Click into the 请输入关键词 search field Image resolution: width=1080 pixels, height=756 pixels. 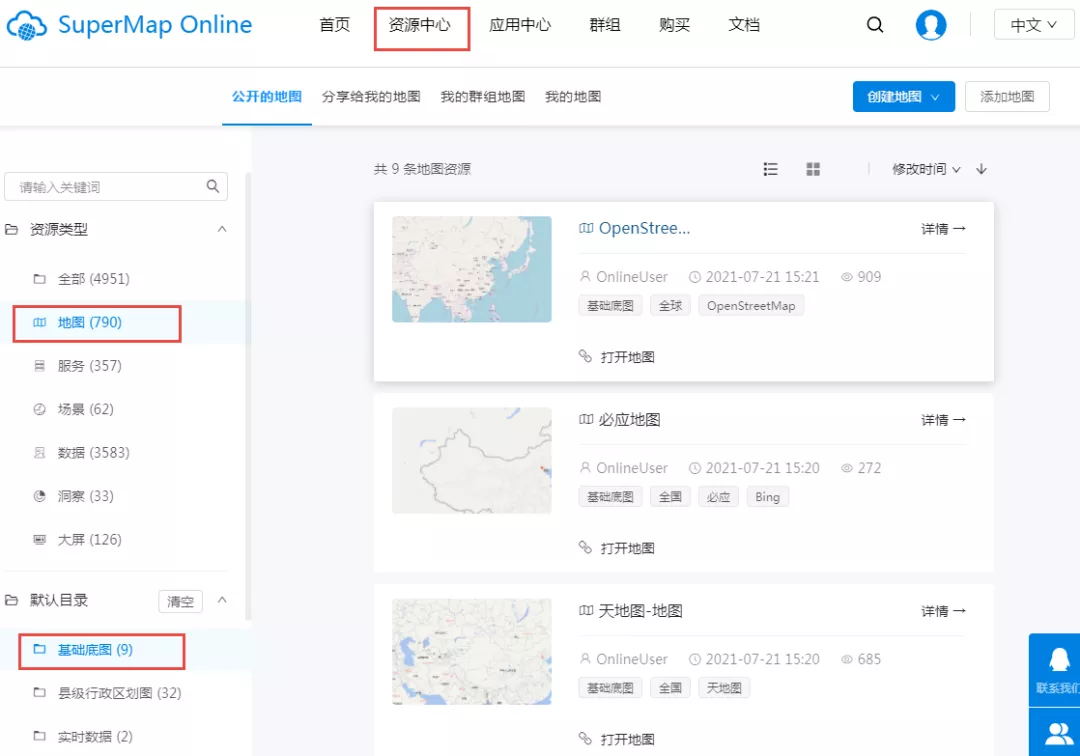116,187
